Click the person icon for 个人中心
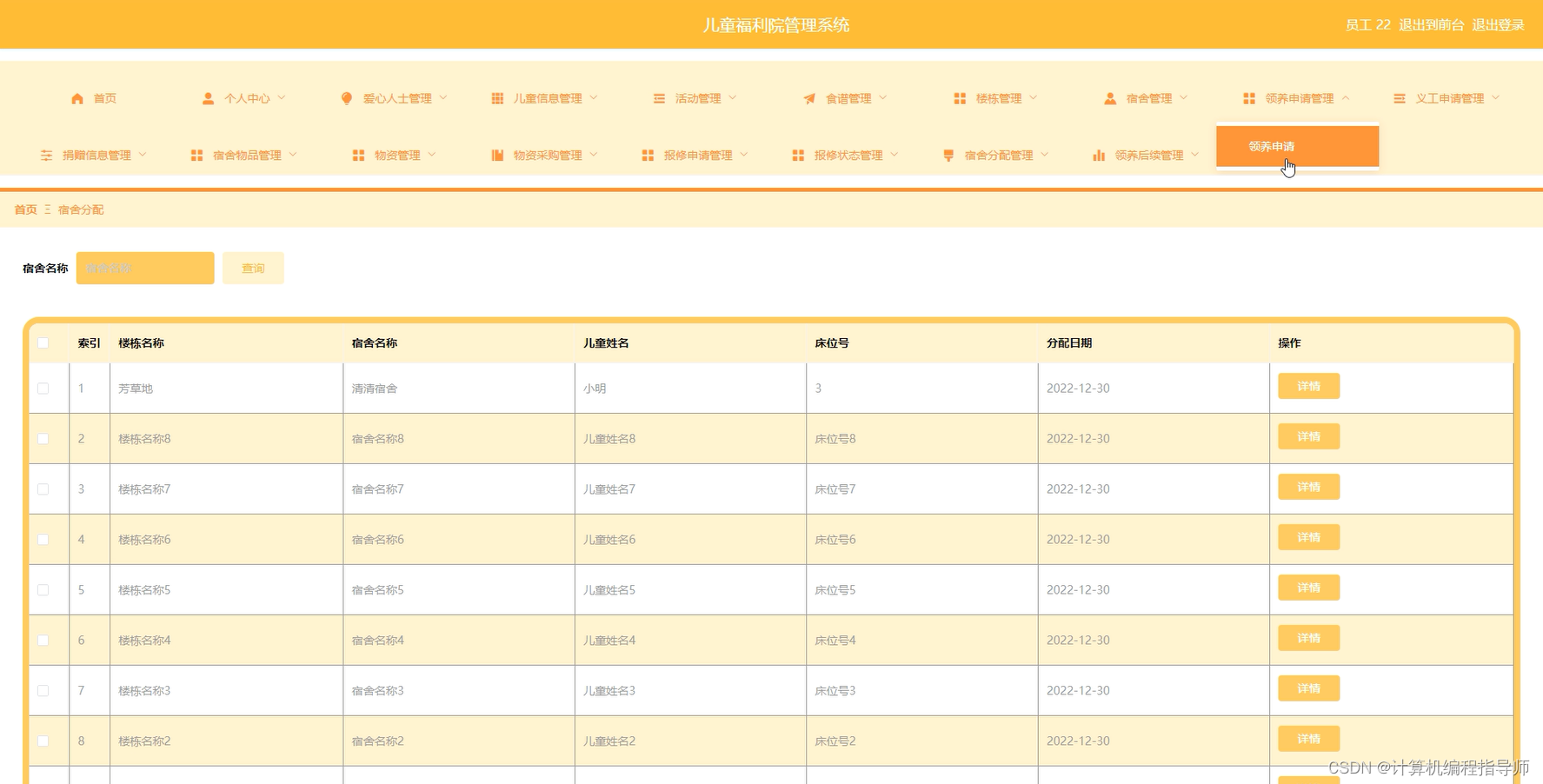Image resolution: width=1543 pixels, height=784 pixels. click(x=208, y=98)
